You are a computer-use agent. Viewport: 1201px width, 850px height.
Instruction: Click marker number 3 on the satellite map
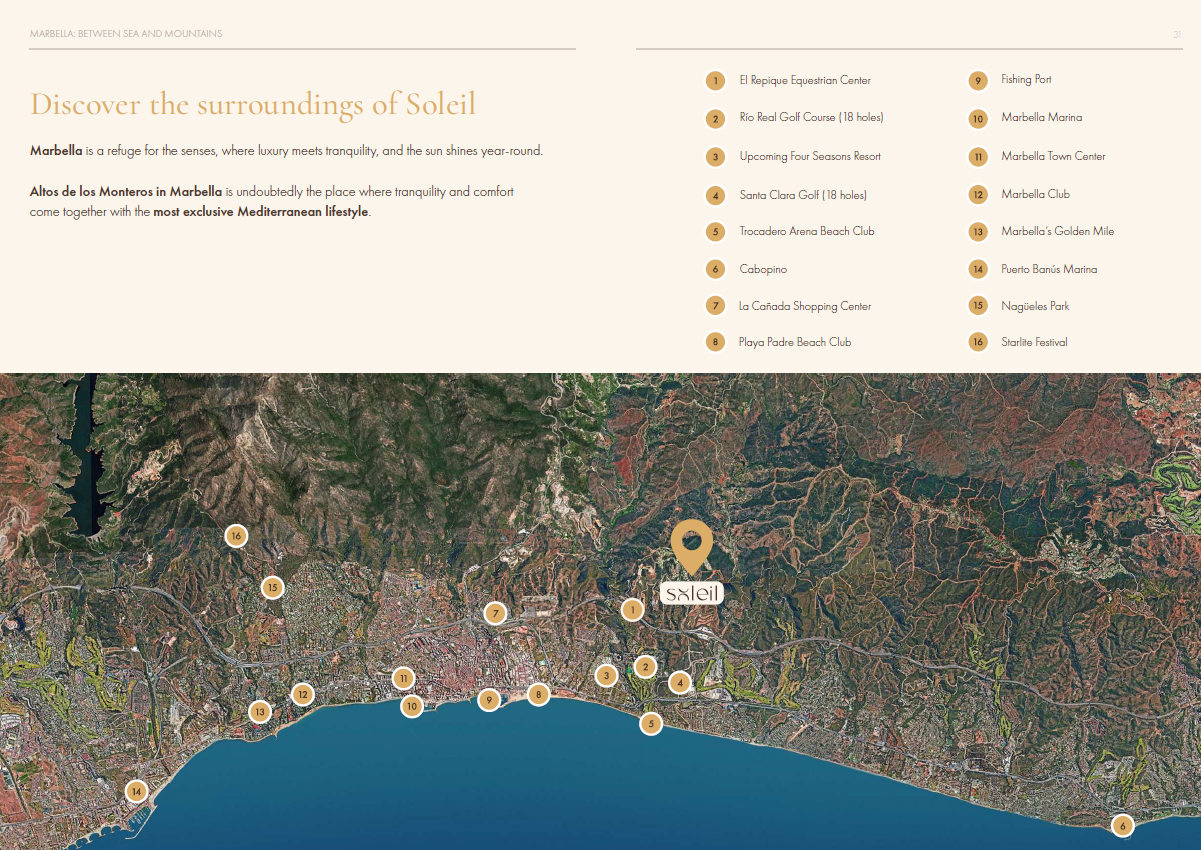[x=606, y=676]
